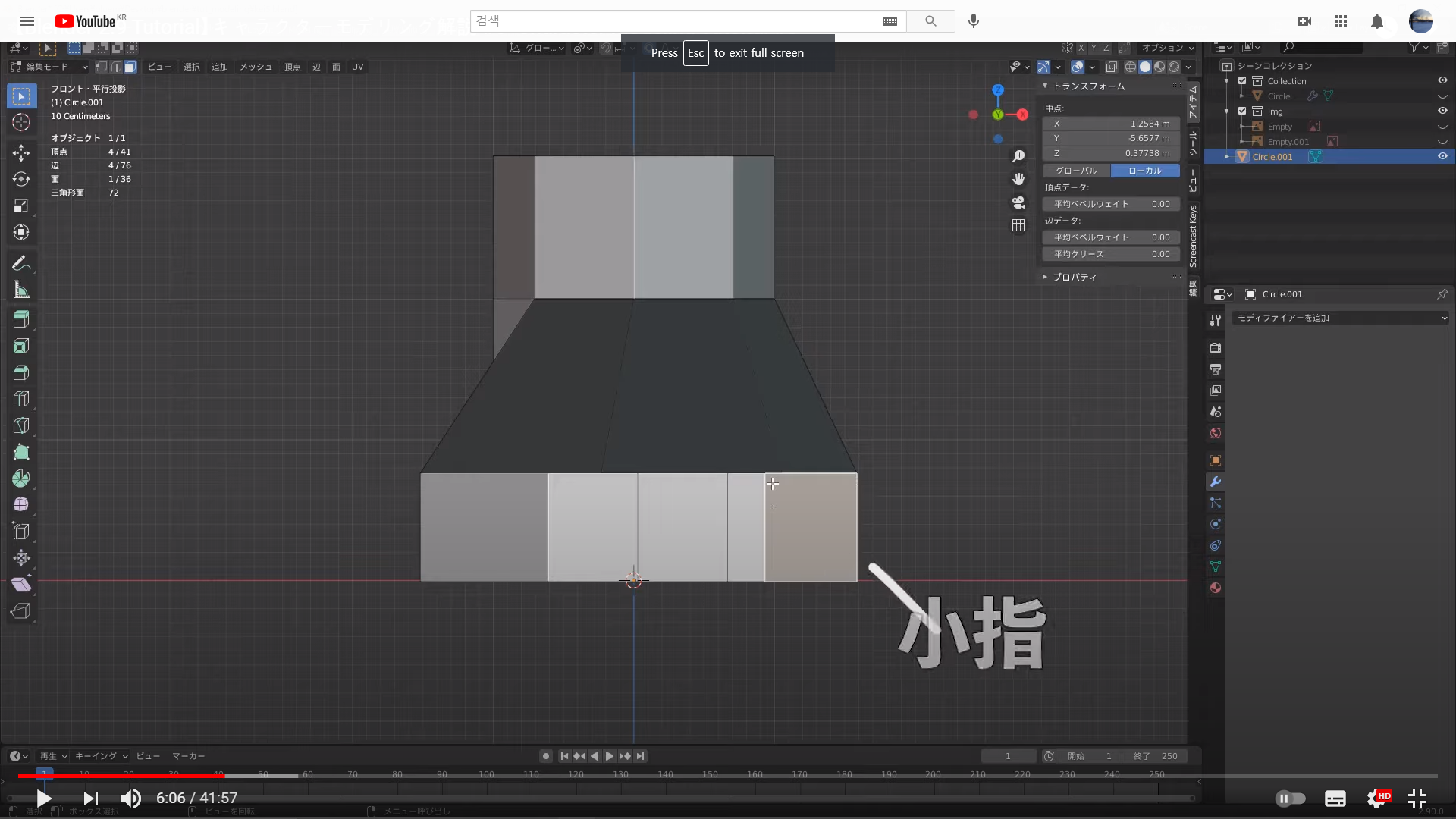Open the メッシュ menu
1456x819 pixels.
click(x=256, y=67)
